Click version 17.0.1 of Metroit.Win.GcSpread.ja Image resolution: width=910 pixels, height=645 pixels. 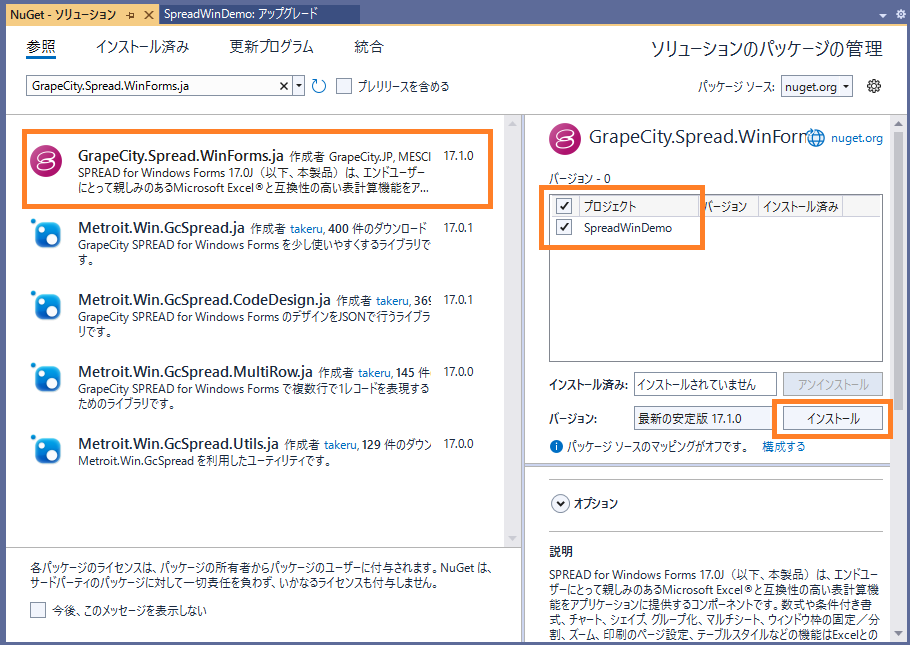458,228
